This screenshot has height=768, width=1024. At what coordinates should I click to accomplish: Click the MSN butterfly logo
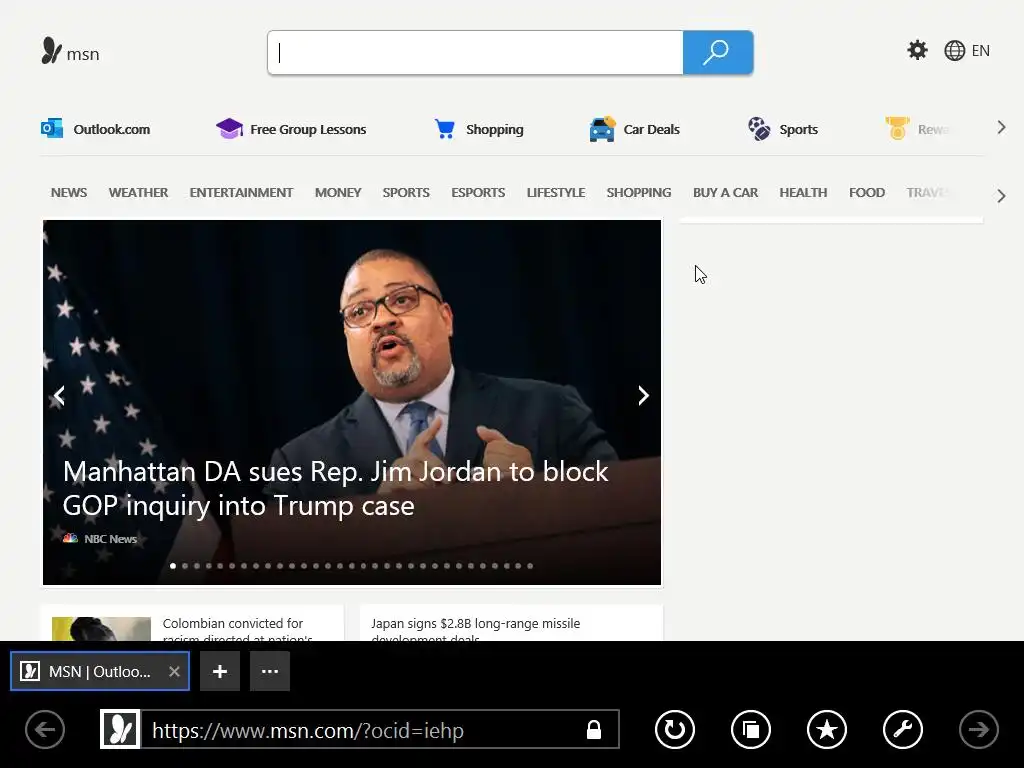[52, 51]
